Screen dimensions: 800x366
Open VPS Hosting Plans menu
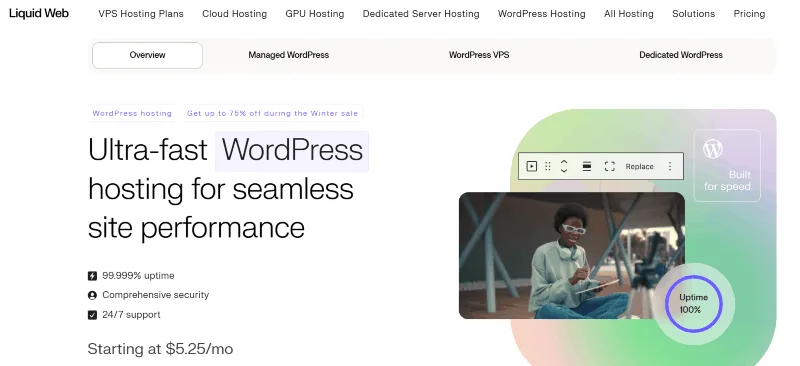(141, 14)
